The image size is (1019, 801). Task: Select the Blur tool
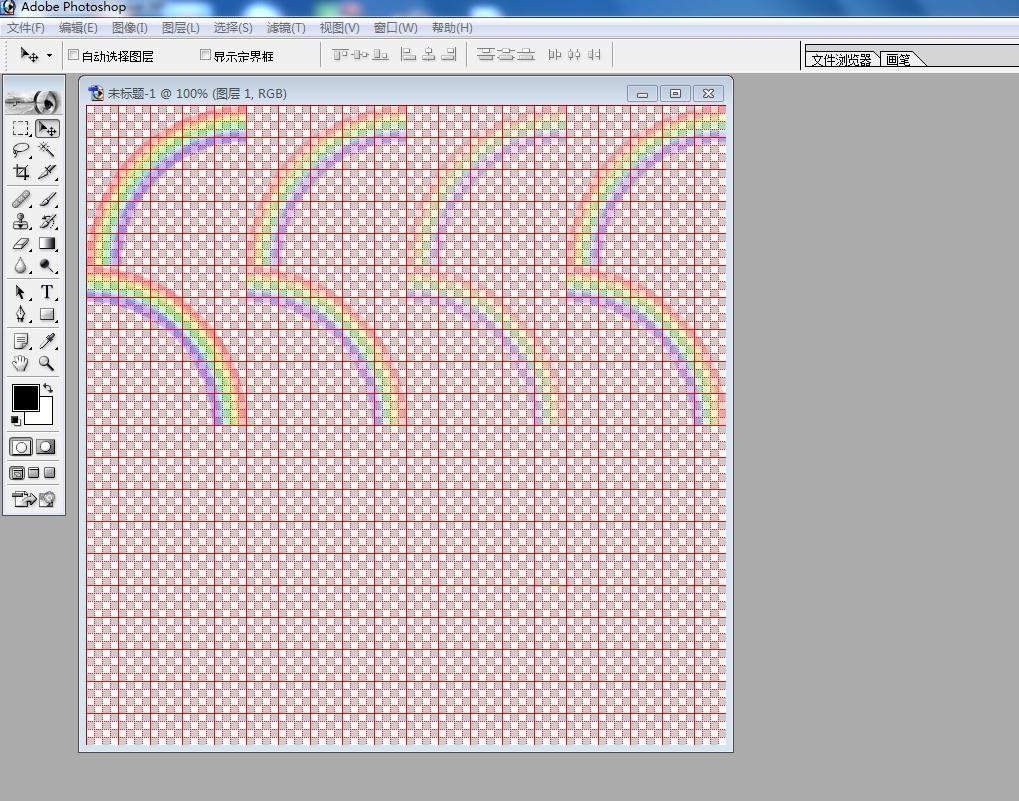21,266
